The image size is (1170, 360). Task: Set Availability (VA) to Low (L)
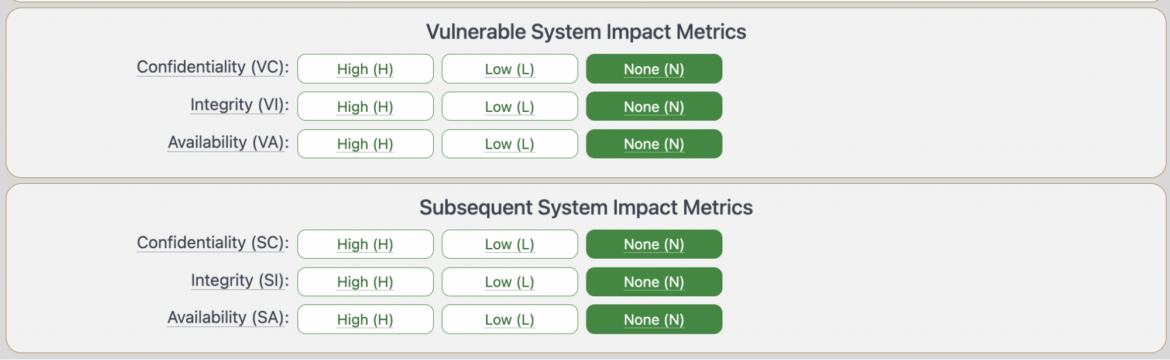coord(510,143)
